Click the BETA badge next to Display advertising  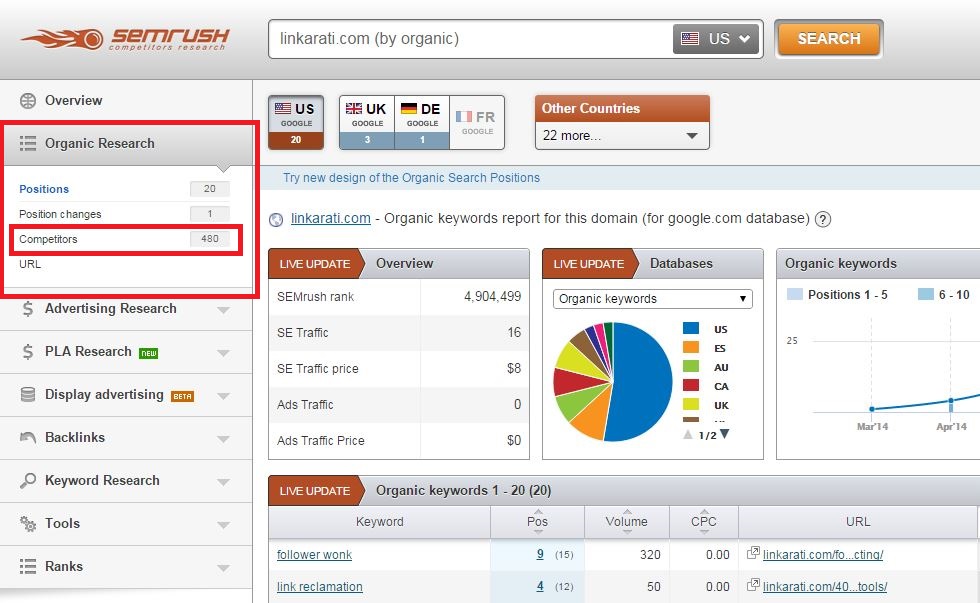point(182,396)
